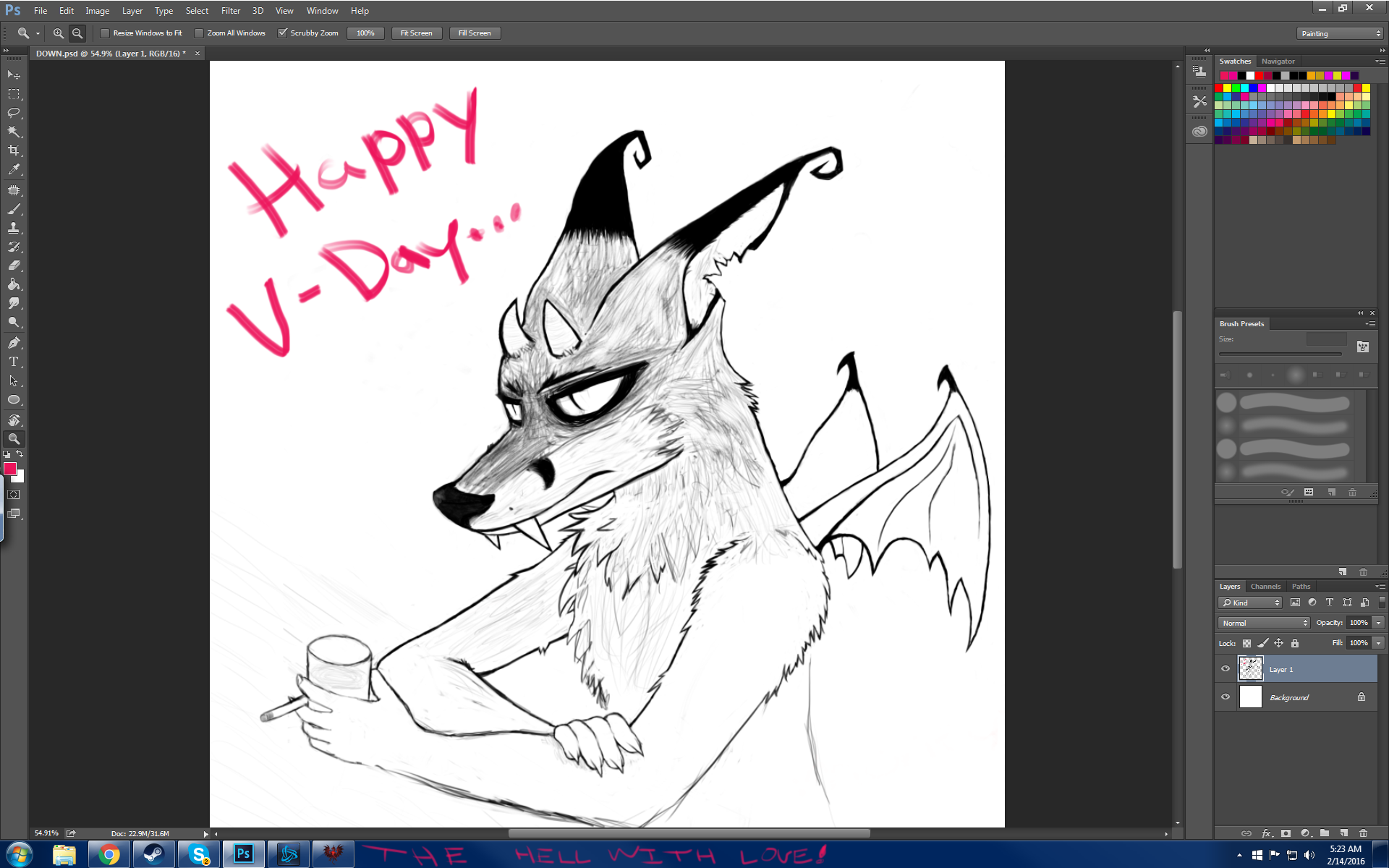Image resolution: width=1389 pixels, height=868 pixels.
Task: Hide Layer 1 with eye icon
Action: 1226,669
